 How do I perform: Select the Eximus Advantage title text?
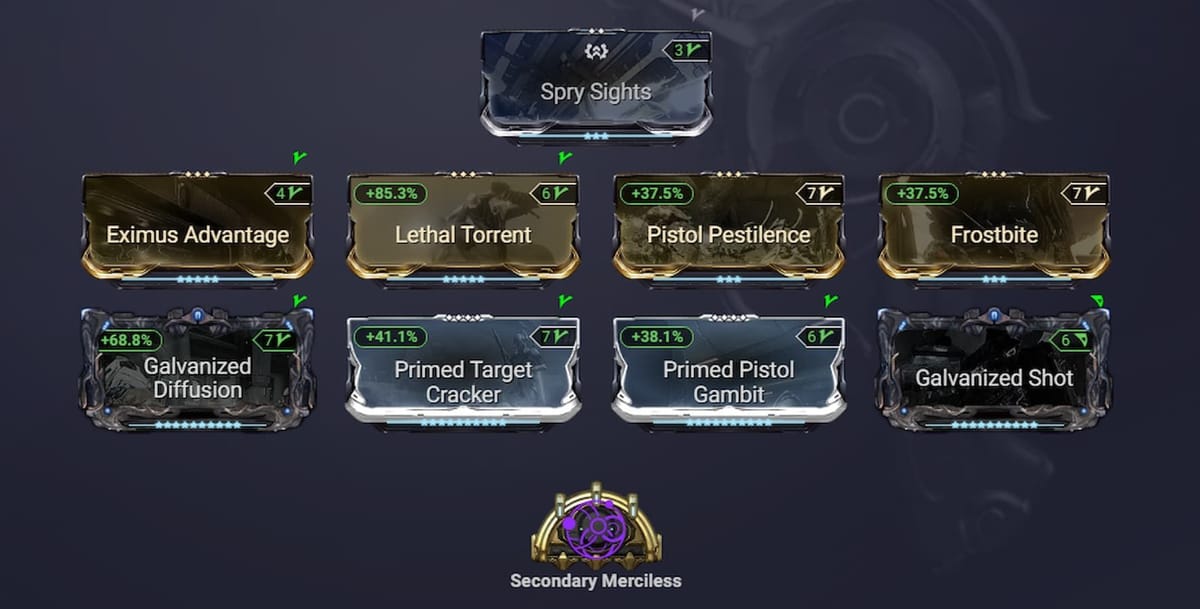(196, 235)
